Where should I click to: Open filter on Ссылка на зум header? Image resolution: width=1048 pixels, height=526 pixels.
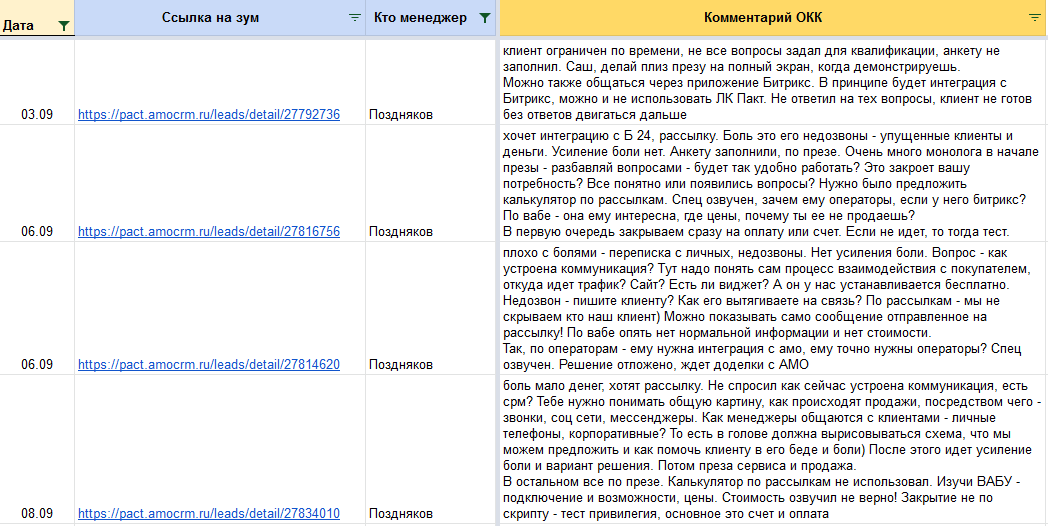(355, 19)
